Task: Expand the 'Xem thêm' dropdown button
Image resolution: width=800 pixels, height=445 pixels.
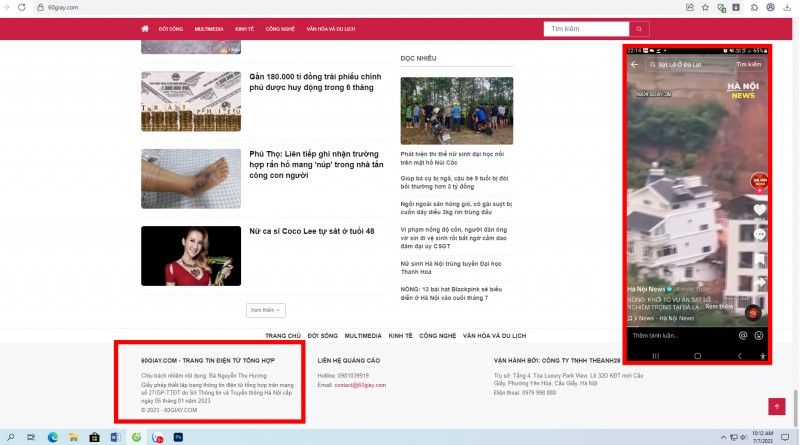Action: 266,311
